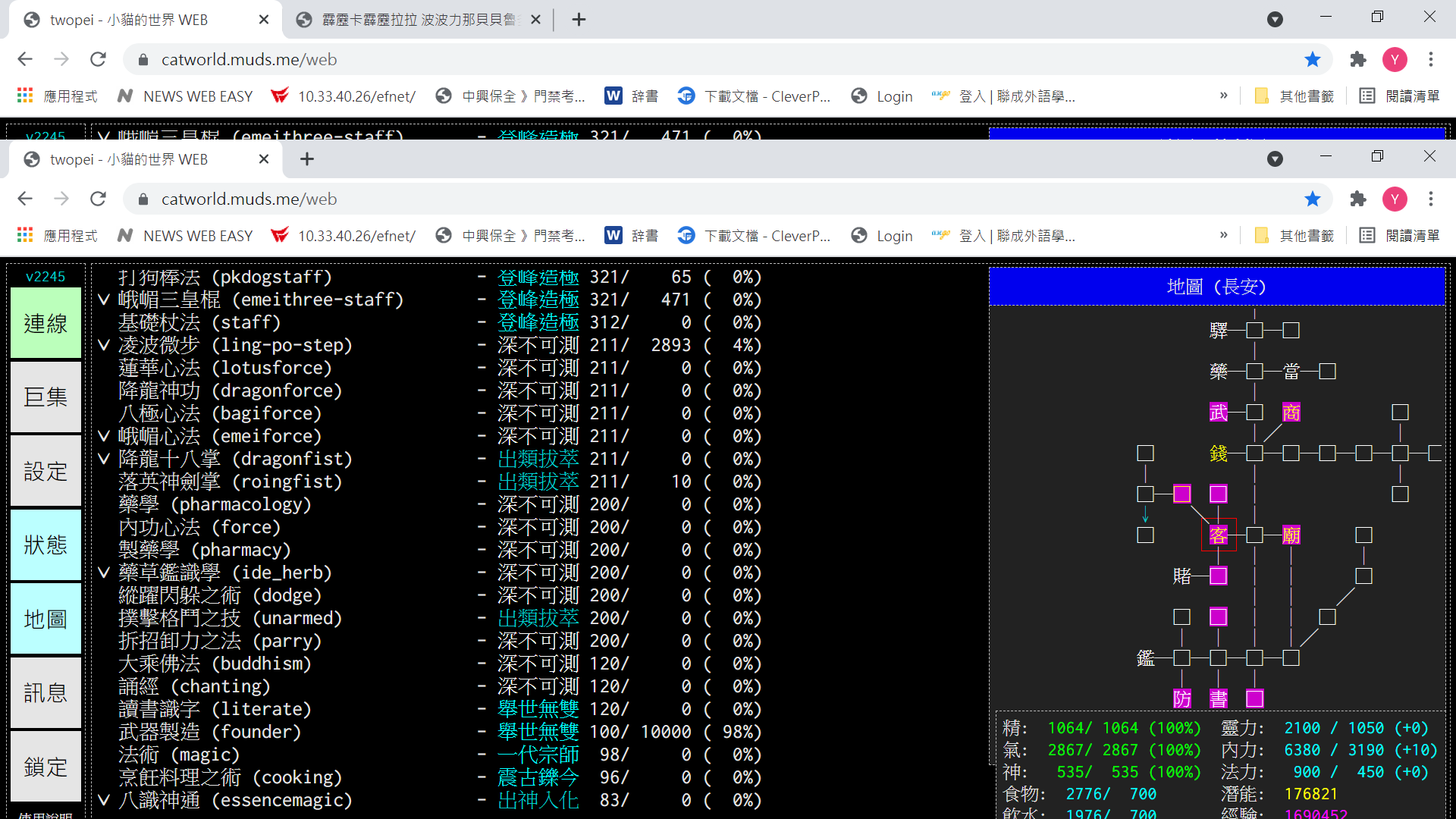Click the address bar URL in the front window
The width and height of the screenshot is (1456, 819).
pyautogui.click(x=249, y=199)
